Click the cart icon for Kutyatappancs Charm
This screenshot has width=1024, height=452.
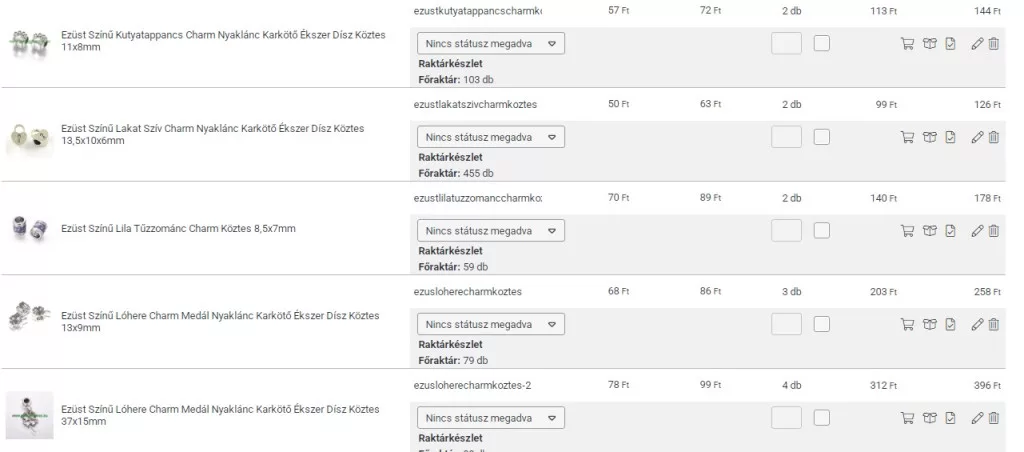coord(907,43)
